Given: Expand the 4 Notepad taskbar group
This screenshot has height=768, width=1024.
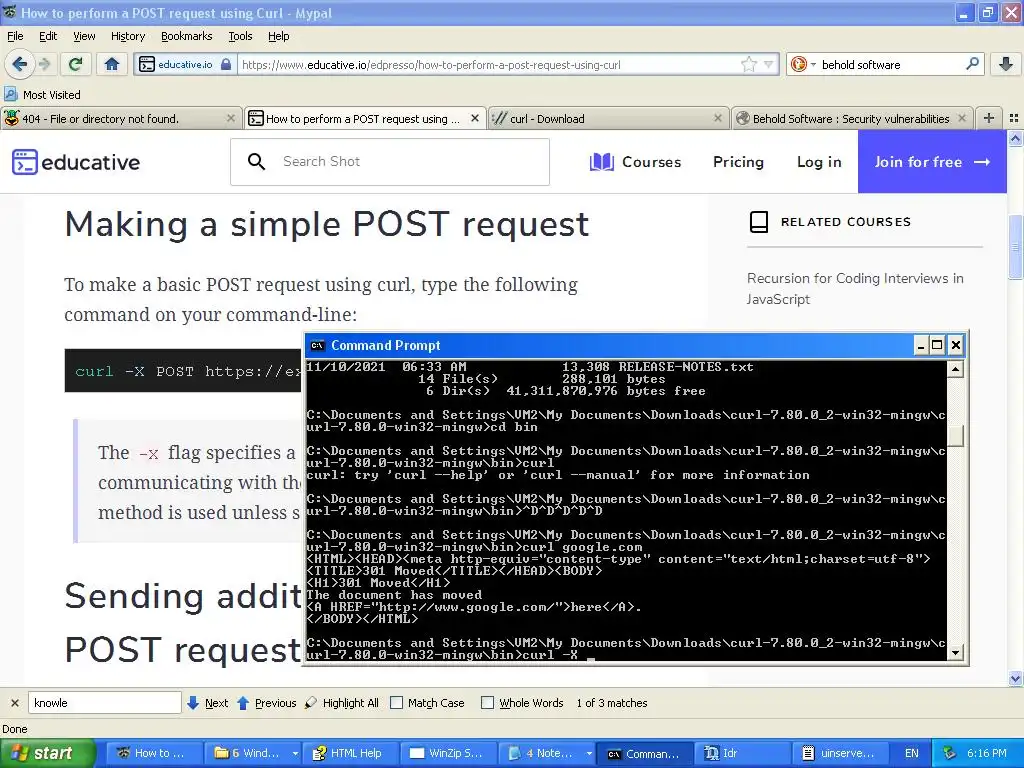Looking at the screenshot, I should click(589, 753).
